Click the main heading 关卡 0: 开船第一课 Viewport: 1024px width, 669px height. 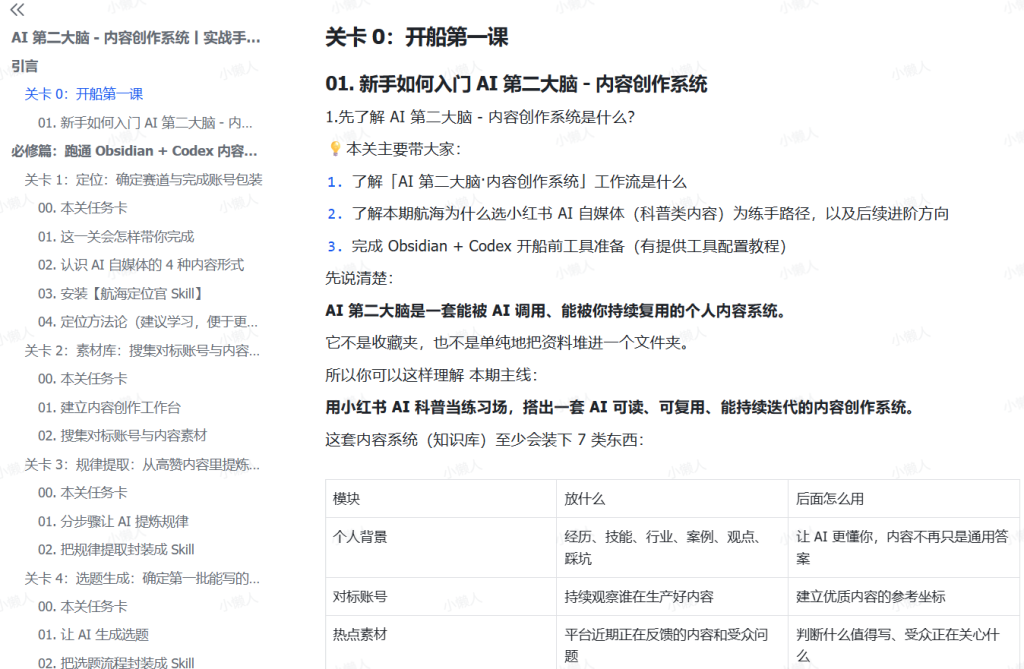point(417,37)
